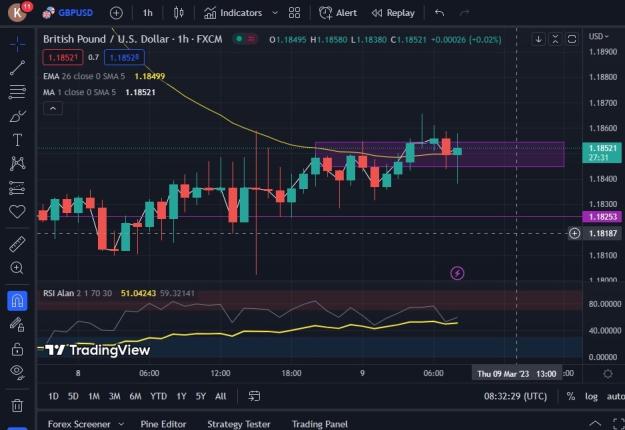This screenshot has width=625, height=430.
Task: Toggle magnet mode snapping
Action: (17, 300)
